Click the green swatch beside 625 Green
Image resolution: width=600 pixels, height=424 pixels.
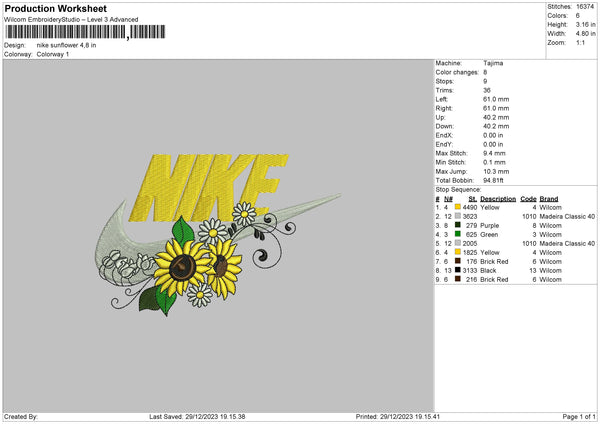coord(458,234)
